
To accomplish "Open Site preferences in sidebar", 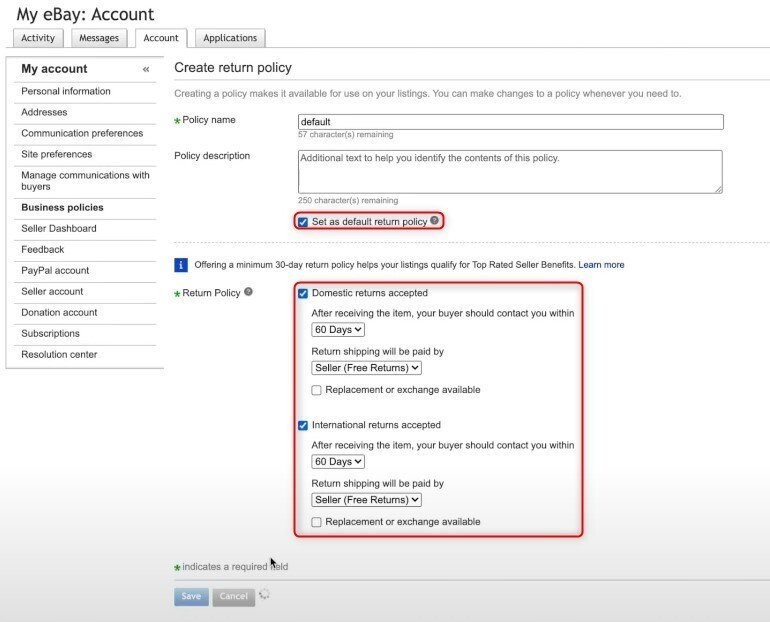I will 56,155.
